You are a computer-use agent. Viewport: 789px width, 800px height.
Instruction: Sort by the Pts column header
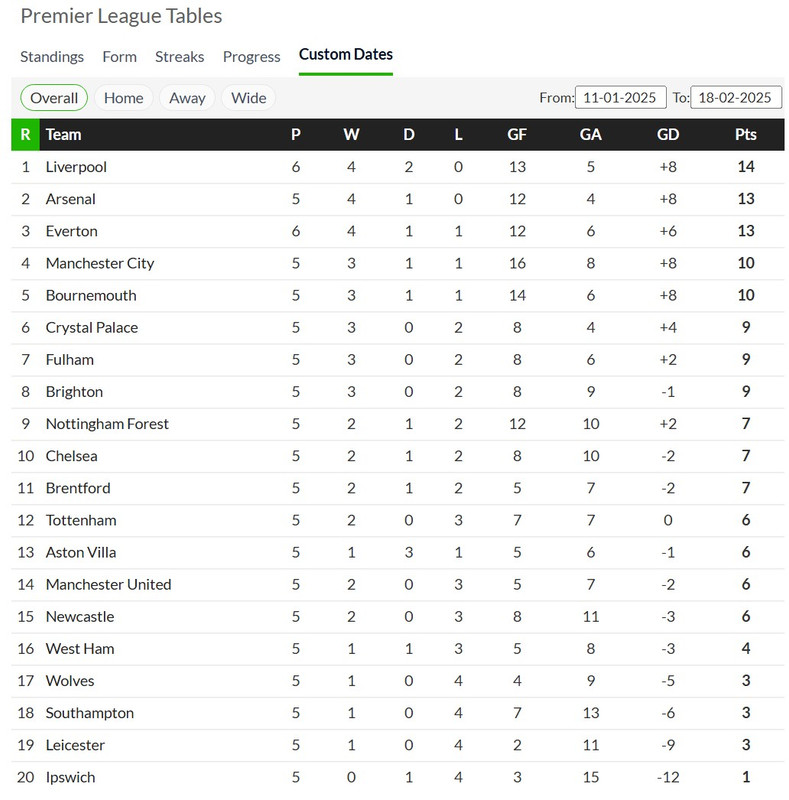[x=746, y=135]
